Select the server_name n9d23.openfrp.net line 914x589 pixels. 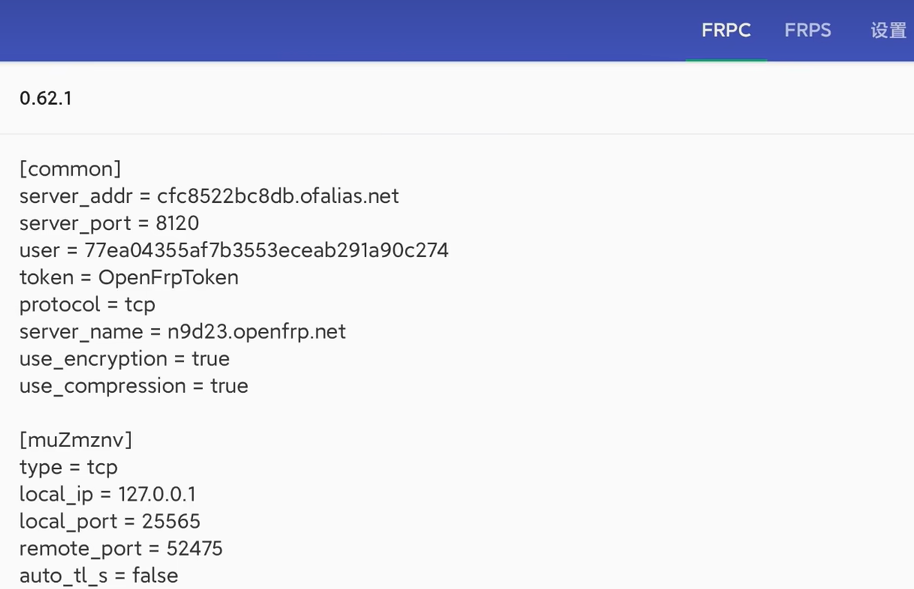[182, 331]
